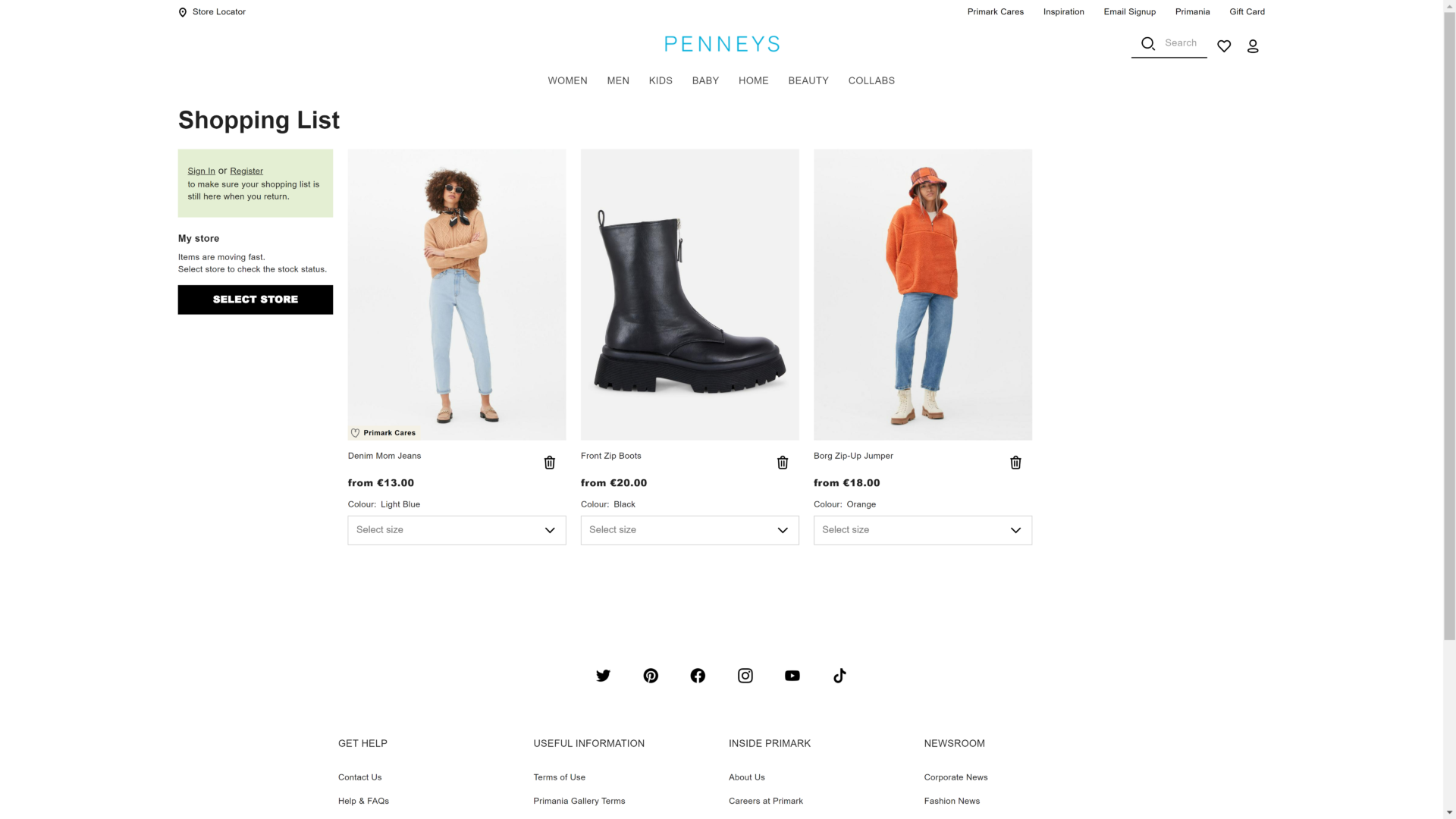Open the WOMEN menu
The image size is (1456, 819).
[567, 80]
